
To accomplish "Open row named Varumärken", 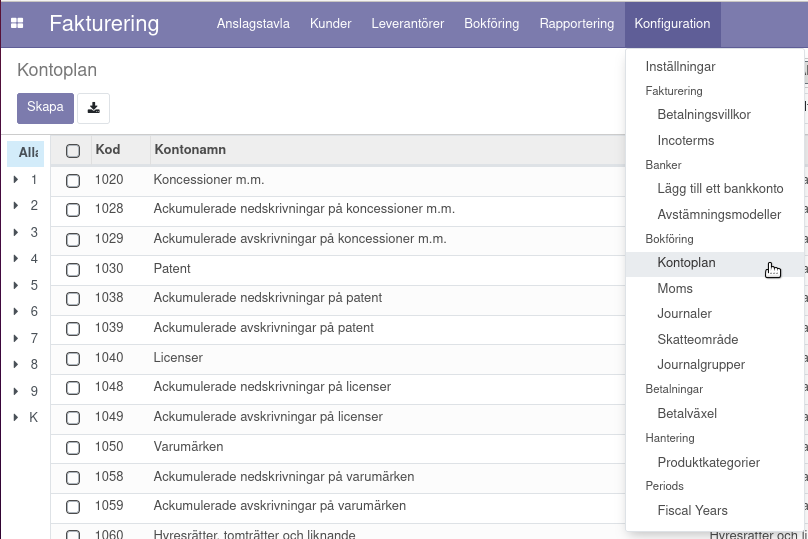I will 189,447.
